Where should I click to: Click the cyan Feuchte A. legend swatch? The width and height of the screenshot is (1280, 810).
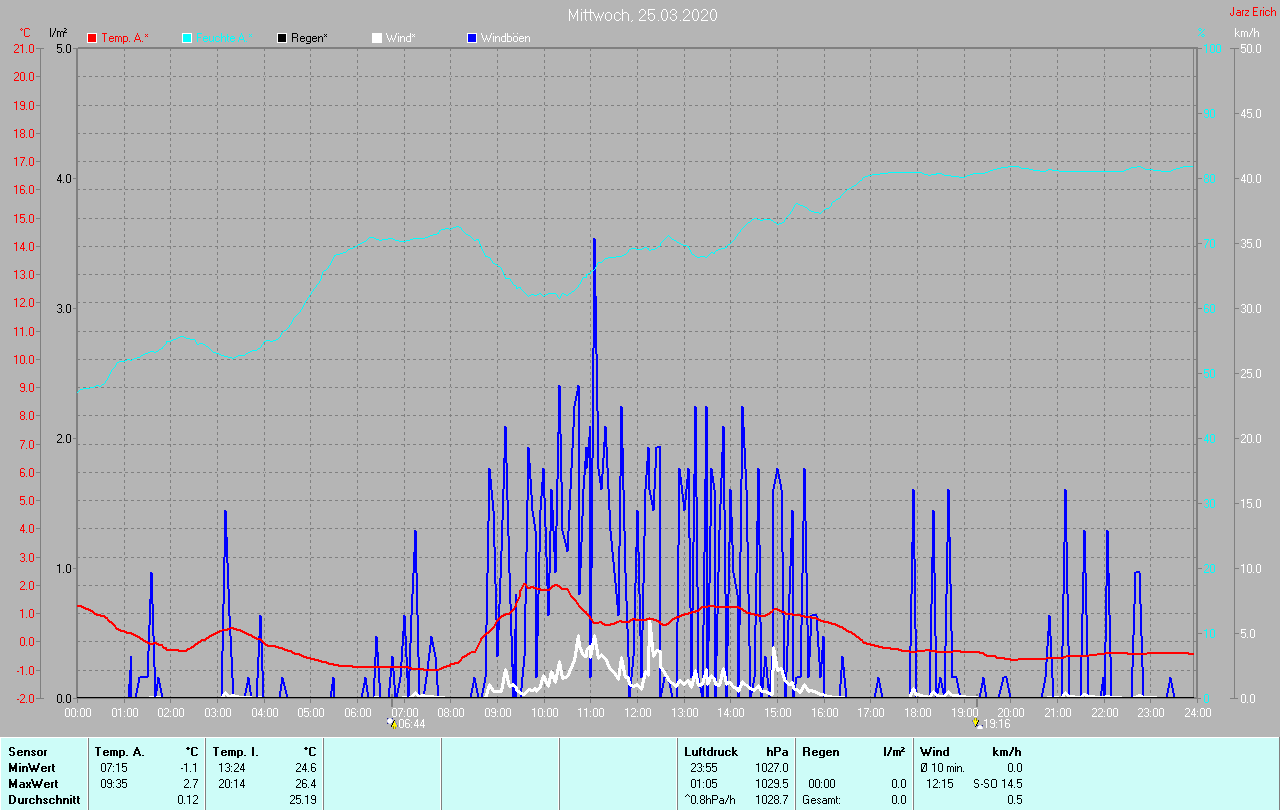(x=187, y=38)
